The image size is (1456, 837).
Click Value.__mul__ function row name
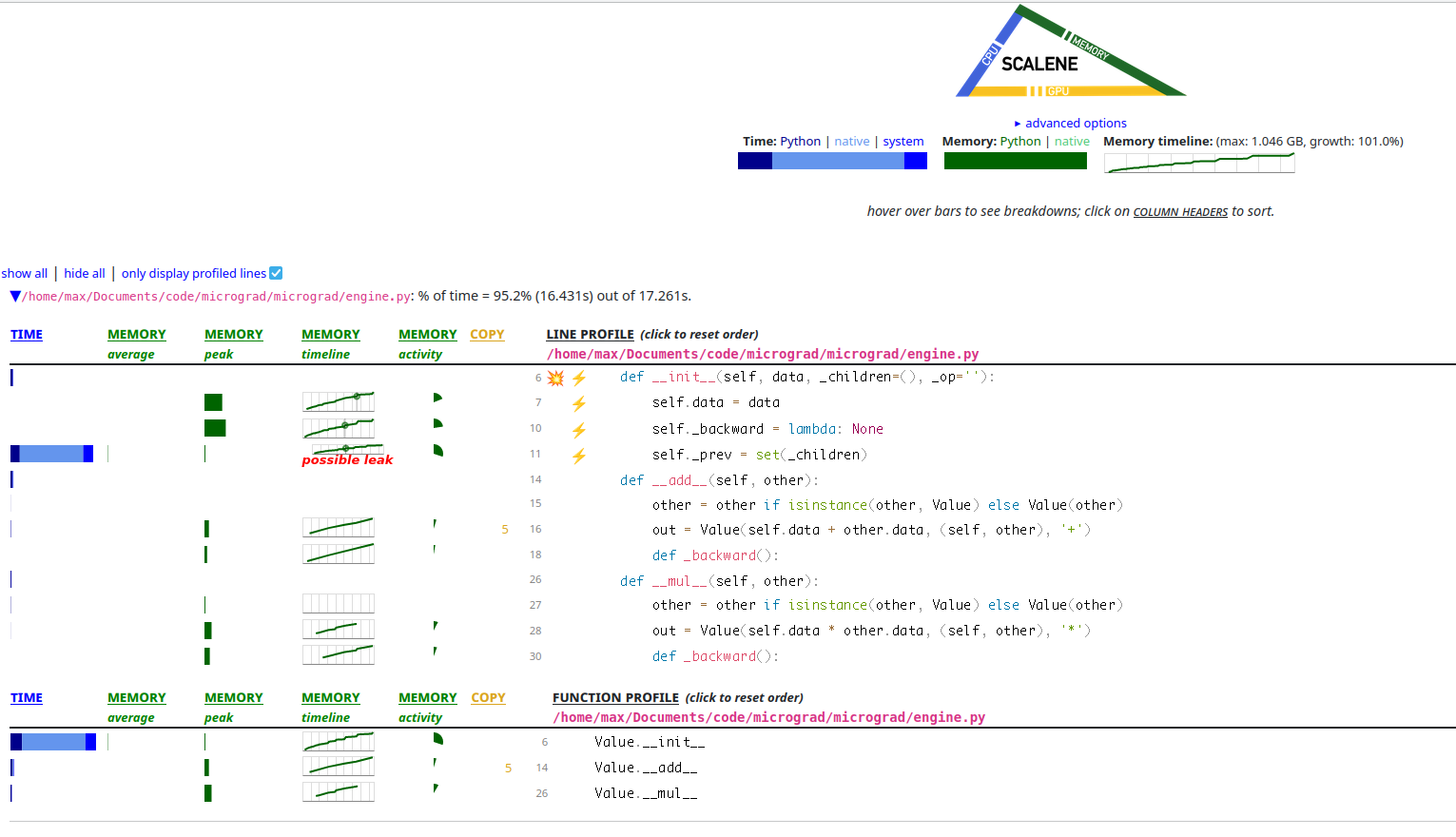[646, 794]
